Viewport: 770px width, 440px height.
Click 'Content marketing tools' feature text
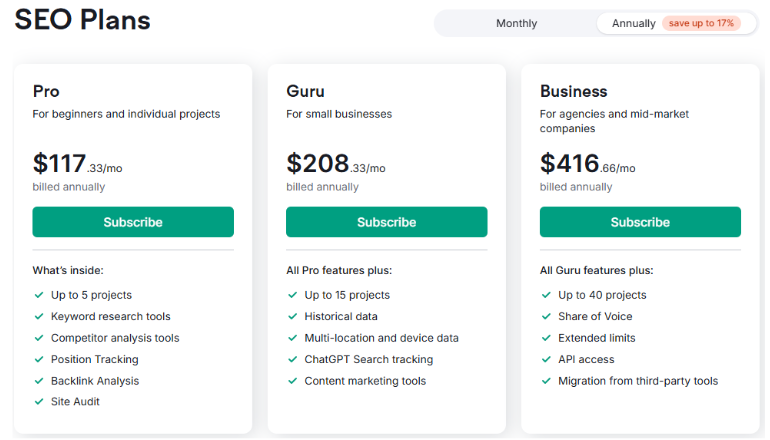tap(365, 381)
